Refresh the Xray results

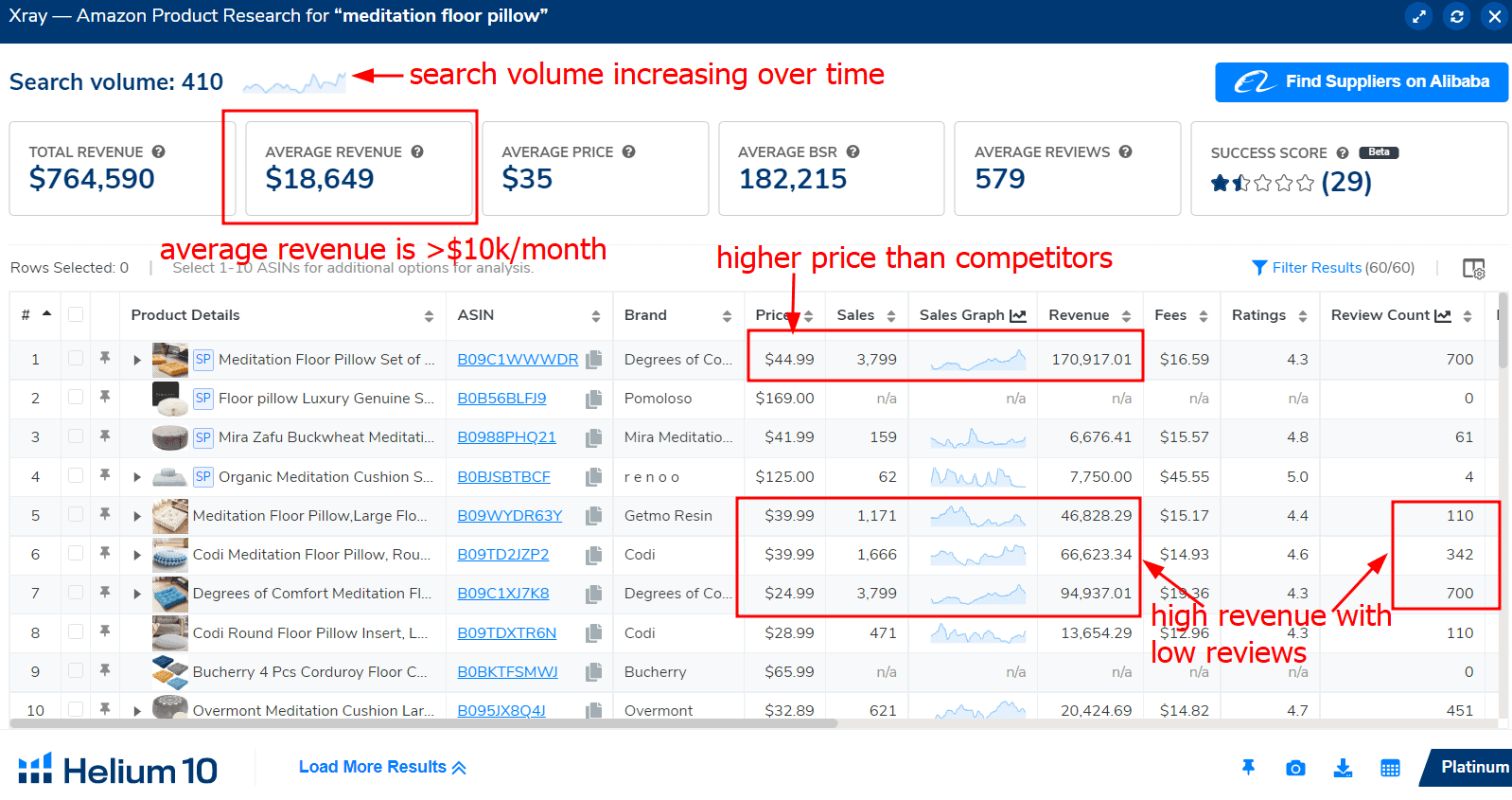1457,16
